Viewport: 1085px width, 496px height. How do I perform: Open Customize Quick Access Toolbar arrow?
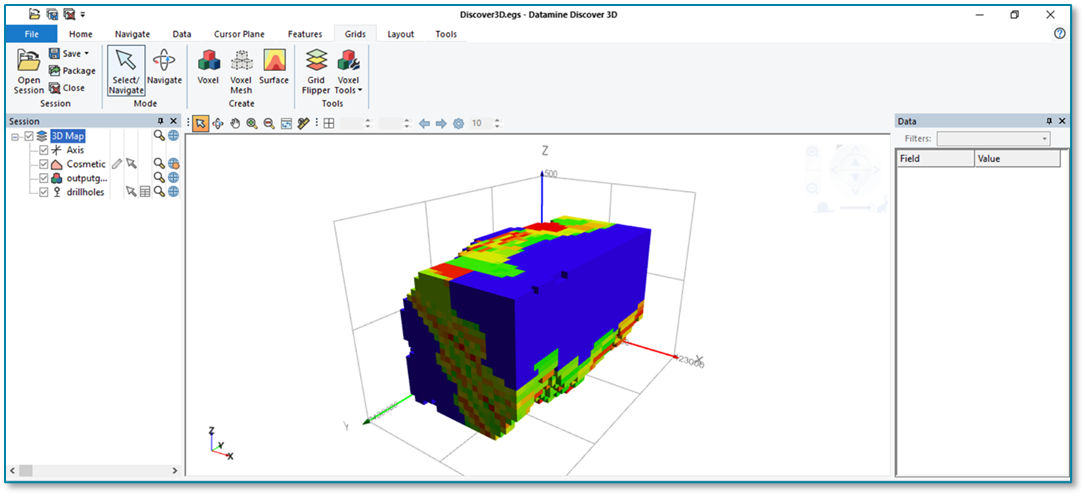[x=83, y=14]
